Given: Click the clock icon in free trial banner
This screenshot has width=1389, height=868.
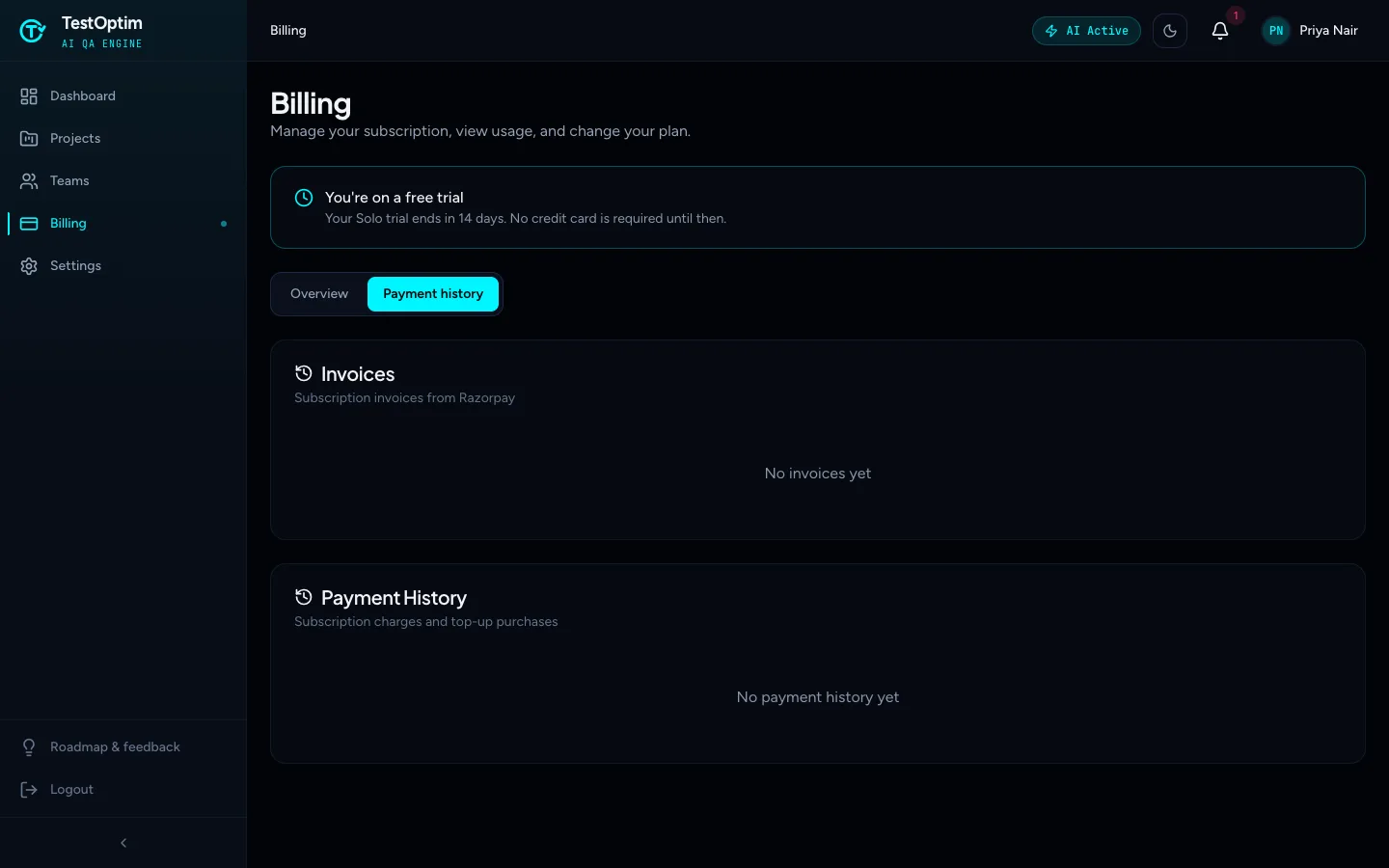Looking at the screenshot, I should (304, 198).
